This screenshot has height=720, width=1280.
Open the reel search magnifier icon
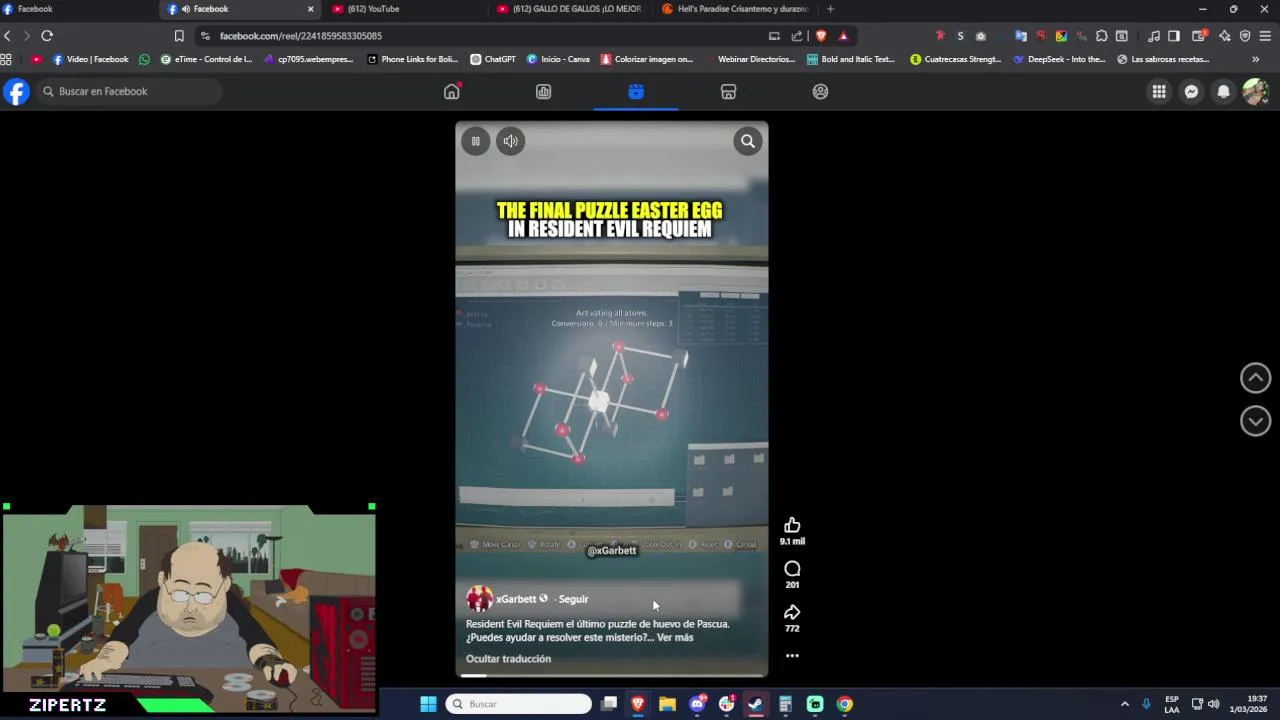click(x=748, y=141)
